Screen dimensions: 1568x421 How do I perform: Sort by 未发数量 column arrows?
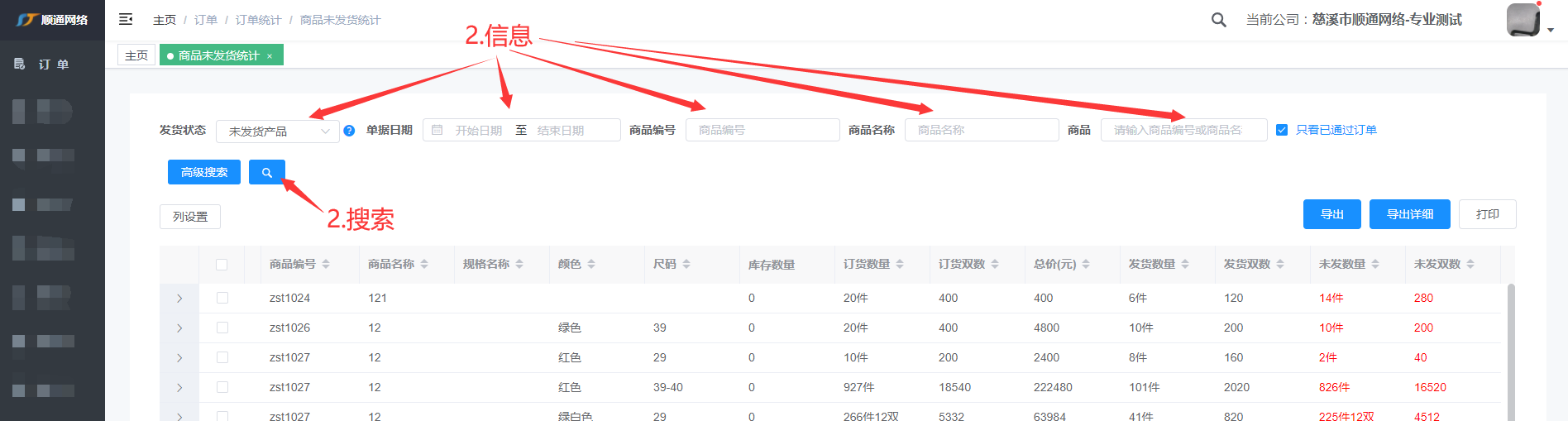[x=1375, y=264]
